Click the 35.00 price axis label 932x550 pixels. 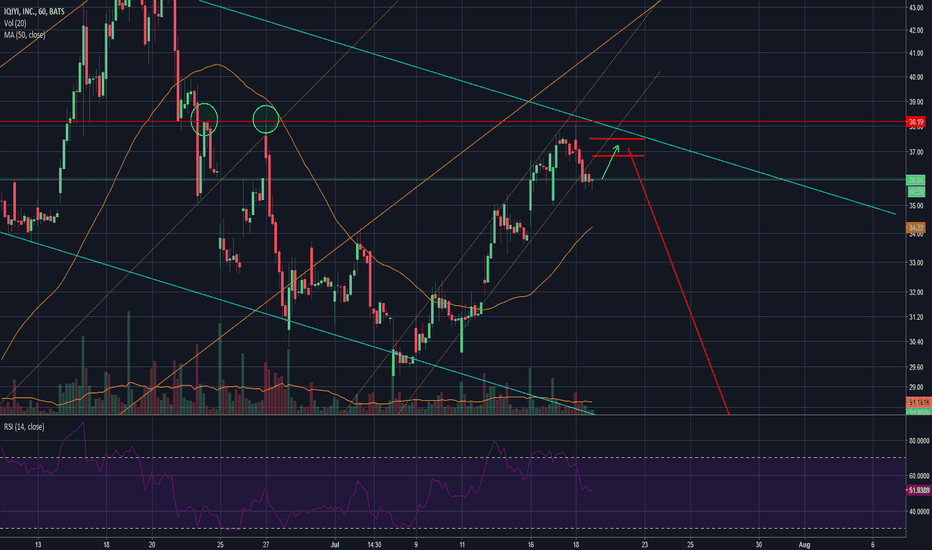point(915,206)
